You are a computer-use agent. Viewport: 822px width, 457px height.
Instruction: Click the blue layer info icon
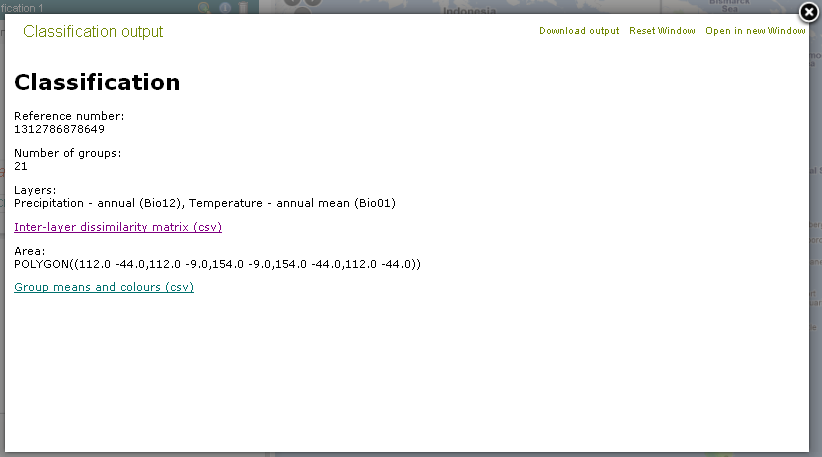tap(225, 7)
